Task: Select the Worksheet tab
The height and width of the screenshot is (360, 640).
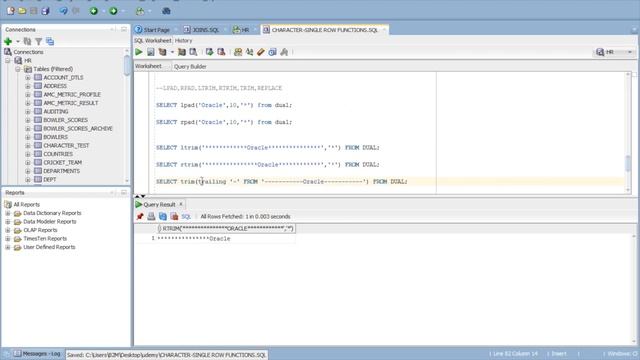Action: pos(148,66)
